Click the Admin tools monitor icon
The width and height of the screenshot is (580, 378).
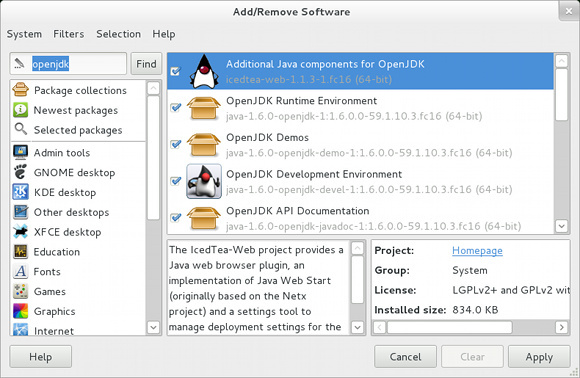(x=20, y=152)
